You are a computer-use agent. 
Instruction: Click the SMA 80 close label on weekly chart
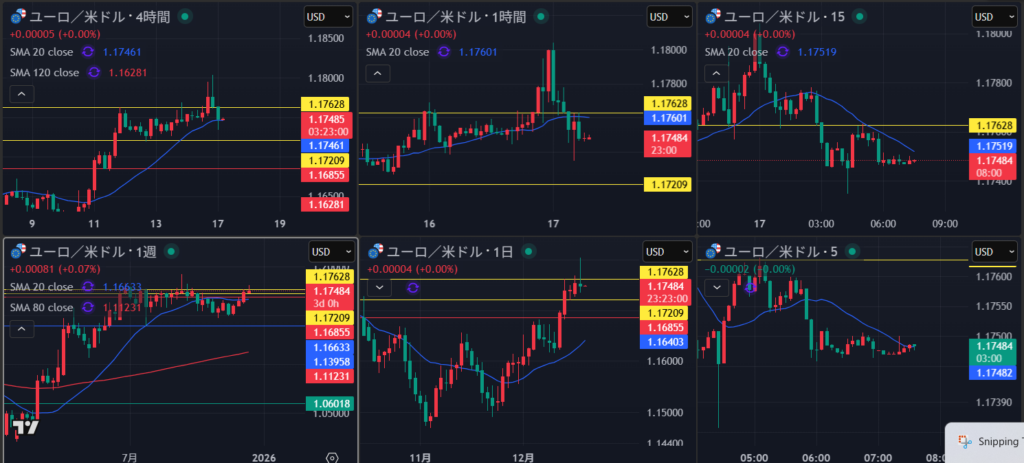click(x=42, y=307)
